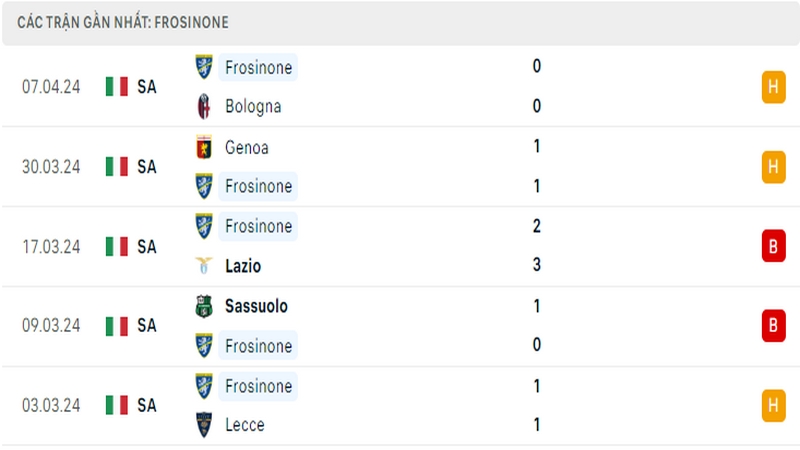Click the orange H badge for Bologna match

[773, 87]
